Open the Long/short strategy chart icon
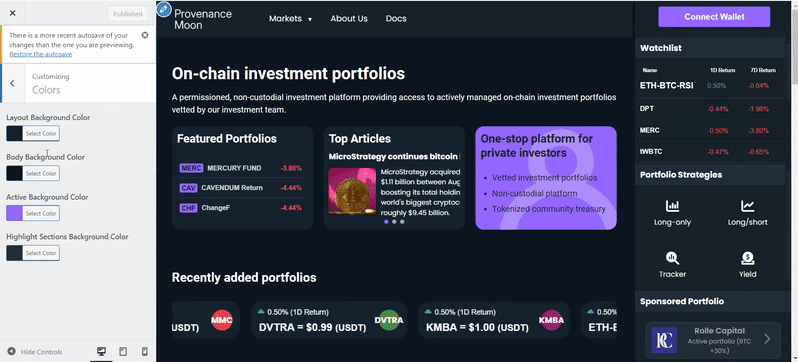Viewport: 798px width, 362px height. 748,206
